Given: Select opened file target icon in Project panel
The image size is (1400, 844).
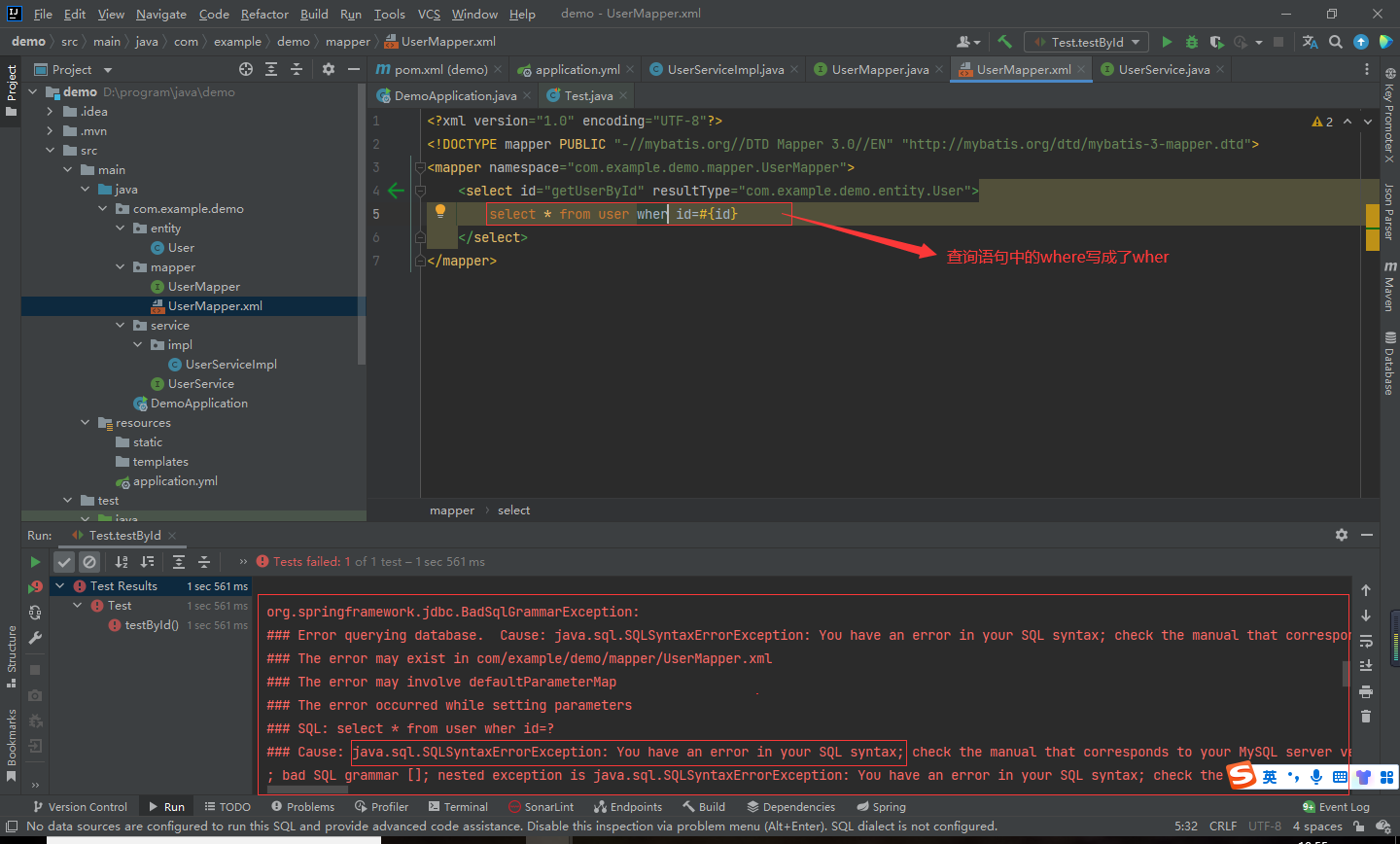Looking at the screenshot, I should 246,69.
